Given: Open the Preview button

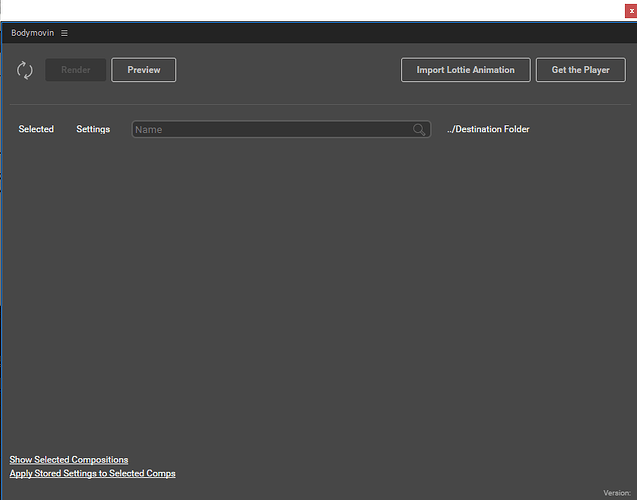Looking at the screenshot, I should pos(144,70).
